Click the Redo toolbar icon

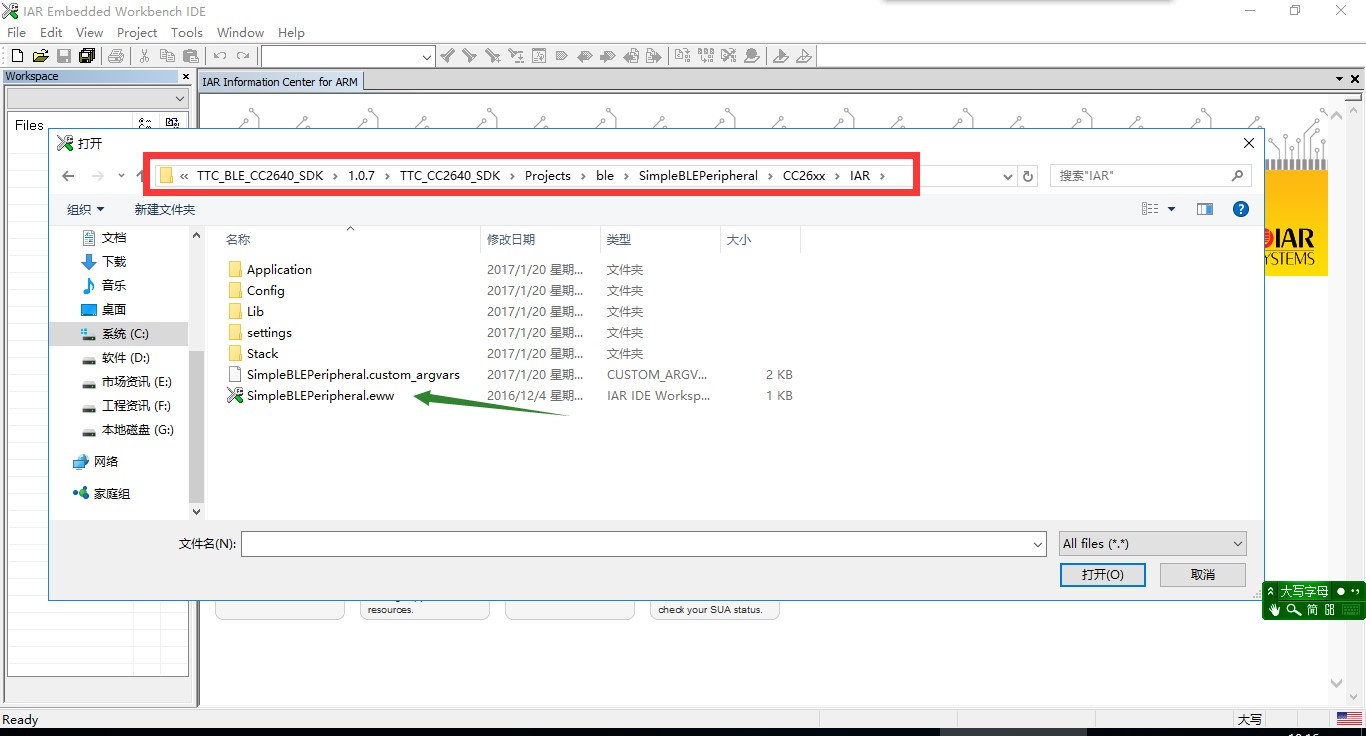click(243, 56)
